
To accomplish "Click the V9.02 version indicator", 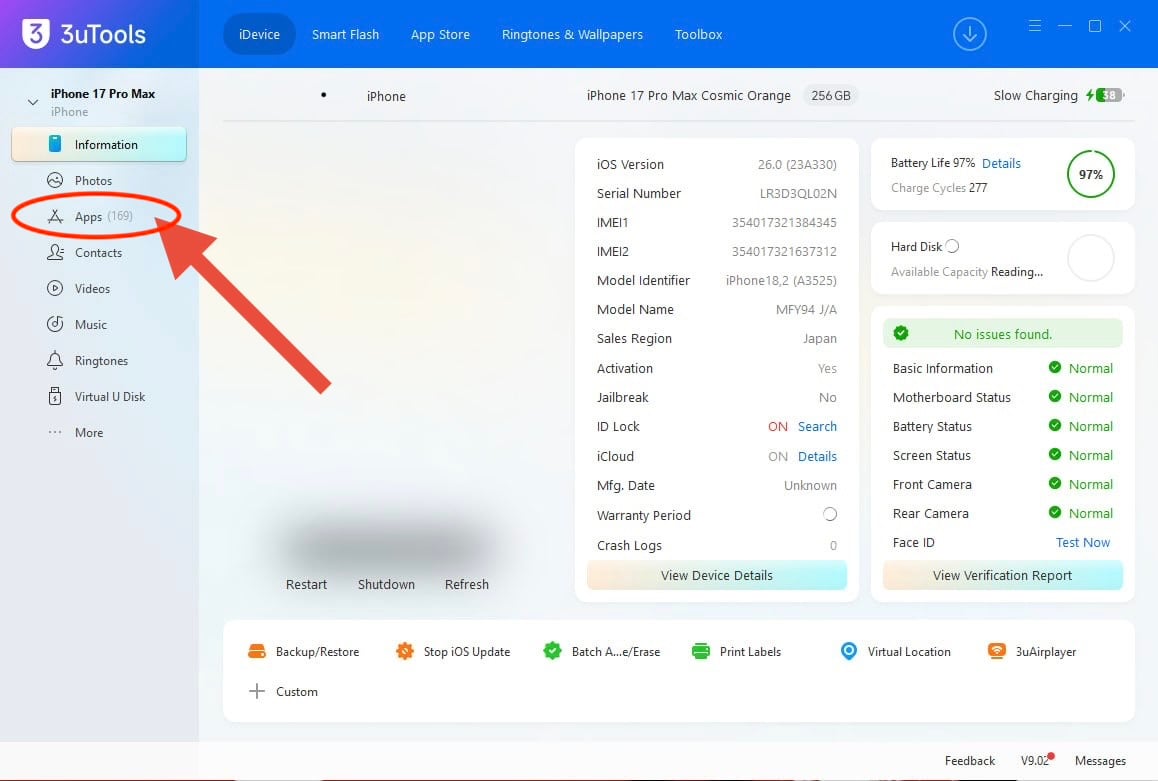I will 1036,760.
